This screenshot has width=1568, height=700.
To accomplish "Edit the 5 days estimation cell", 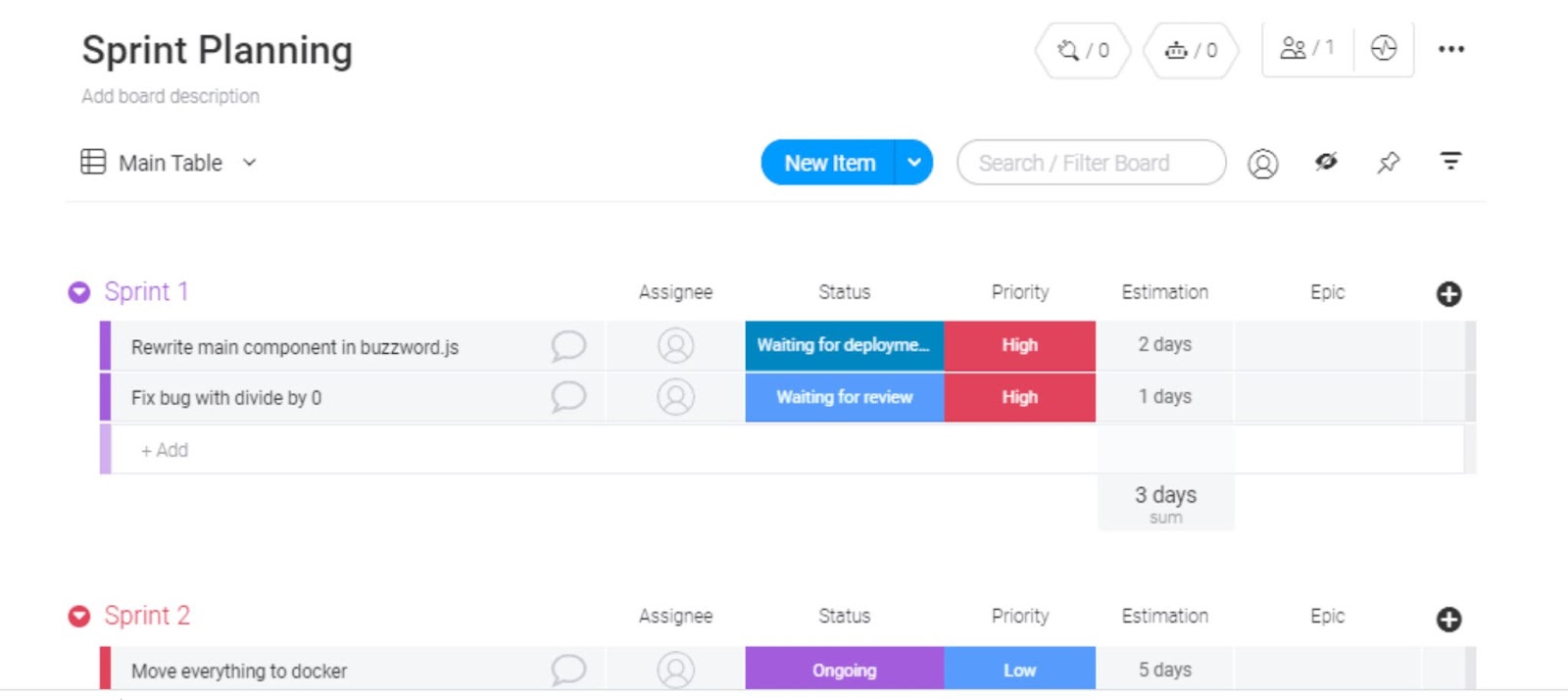I will coord(1165,670).
